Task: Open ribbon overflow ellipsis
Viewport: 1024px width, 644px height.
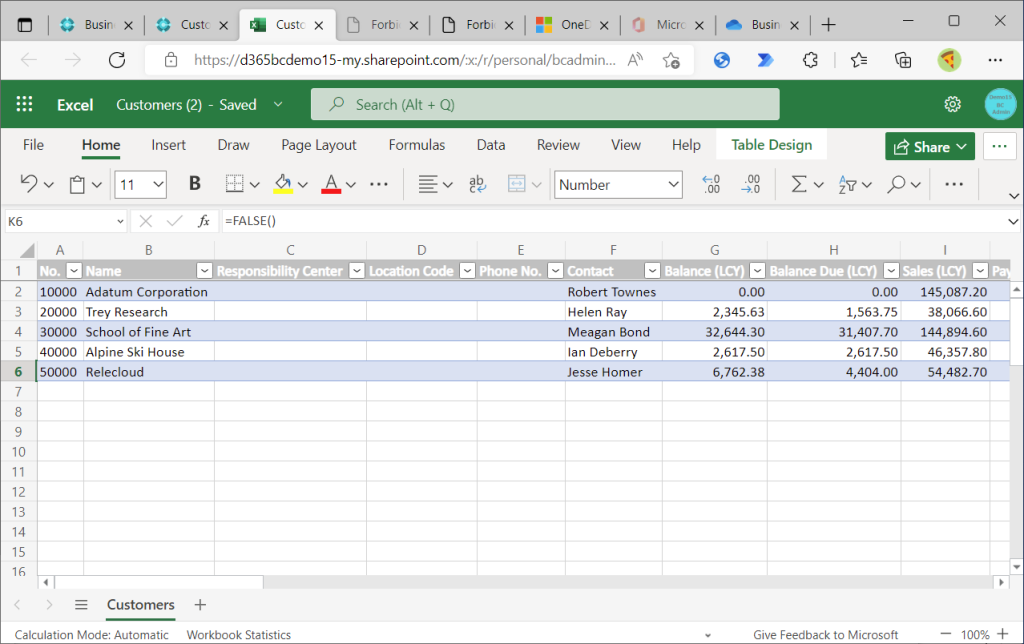Action: click(954, 184)
